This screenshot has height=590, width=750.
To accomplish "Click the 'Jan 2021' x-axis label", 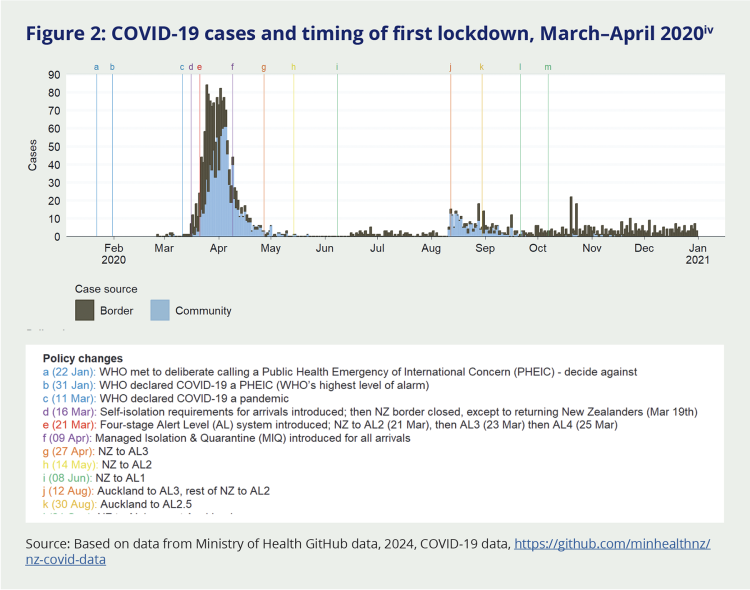I will point(697,254).
